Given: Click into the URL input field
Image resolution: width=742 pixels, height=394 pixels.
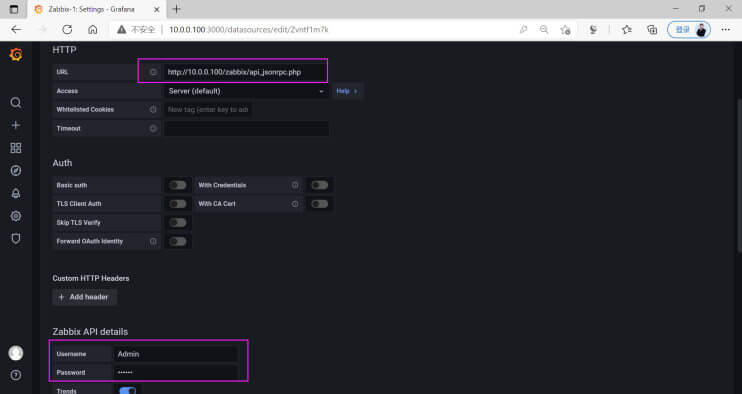Looking at the screenshot, I should tap(246, 72).
